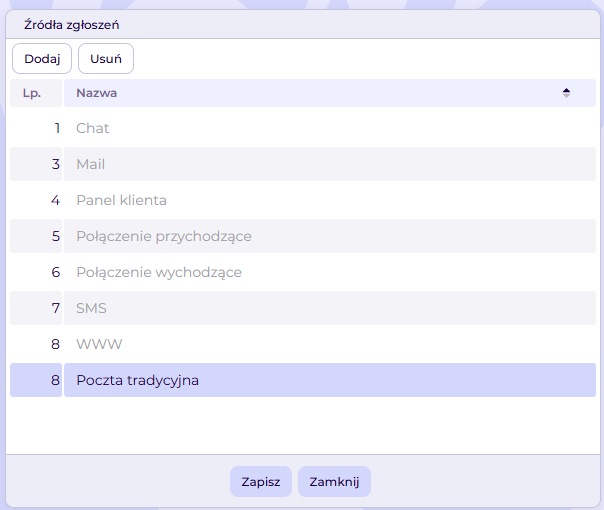Image resolution: width=604 pixels, height=510 pixels.
Task: Click number 5 beside Połączenie przychodzące
Action: pos(56,236)
